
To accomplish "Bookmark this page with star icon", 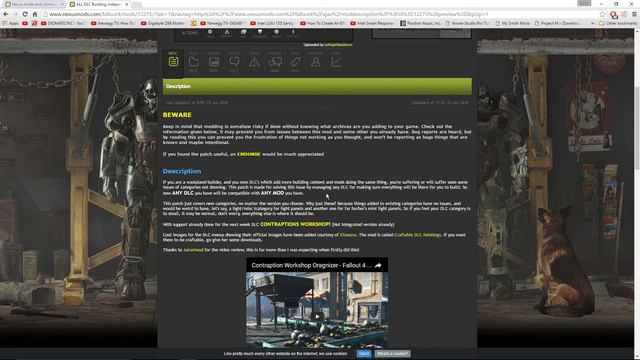I will click(x=602, y=14).
